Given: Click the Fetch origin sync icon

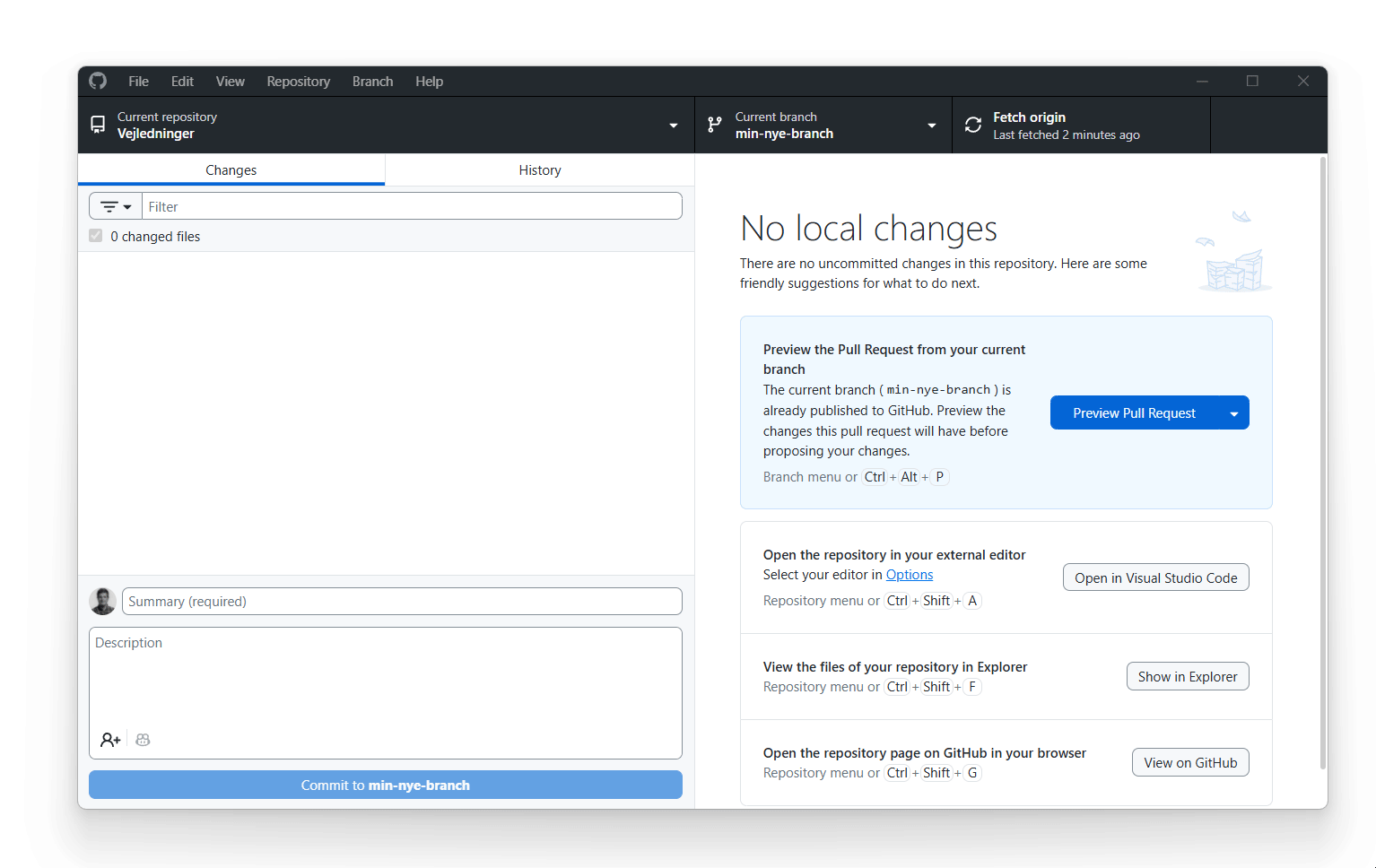Looking at the screenshot, I should click(973, 125).
